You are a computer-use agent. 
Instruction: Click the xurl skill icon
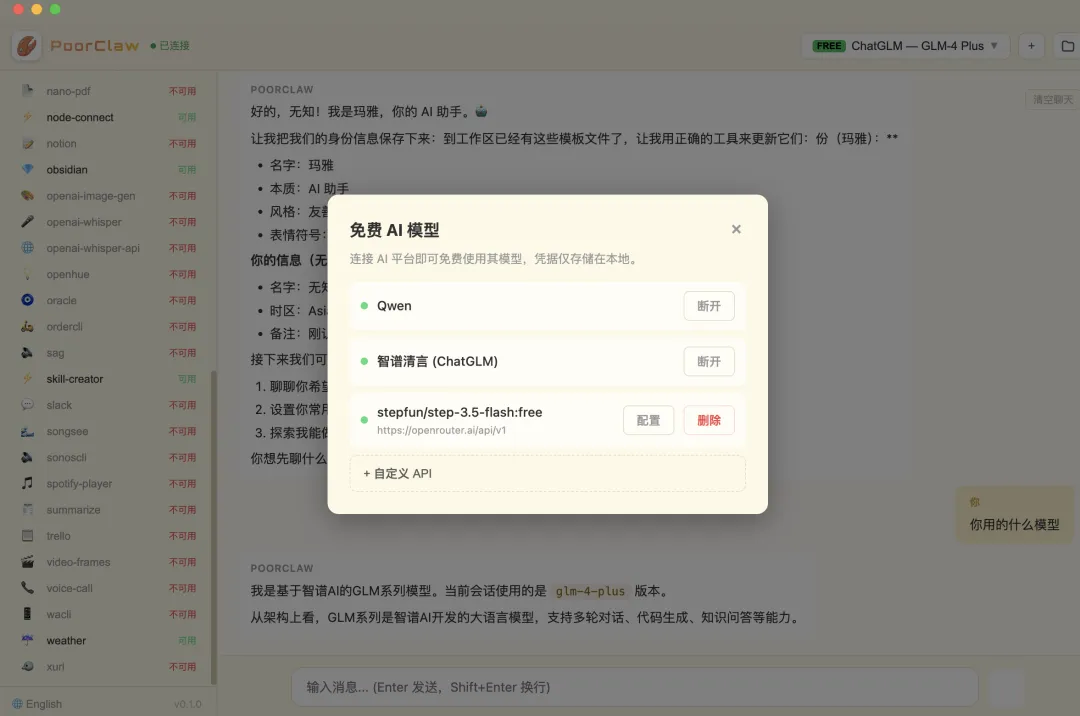pos(28,666)
